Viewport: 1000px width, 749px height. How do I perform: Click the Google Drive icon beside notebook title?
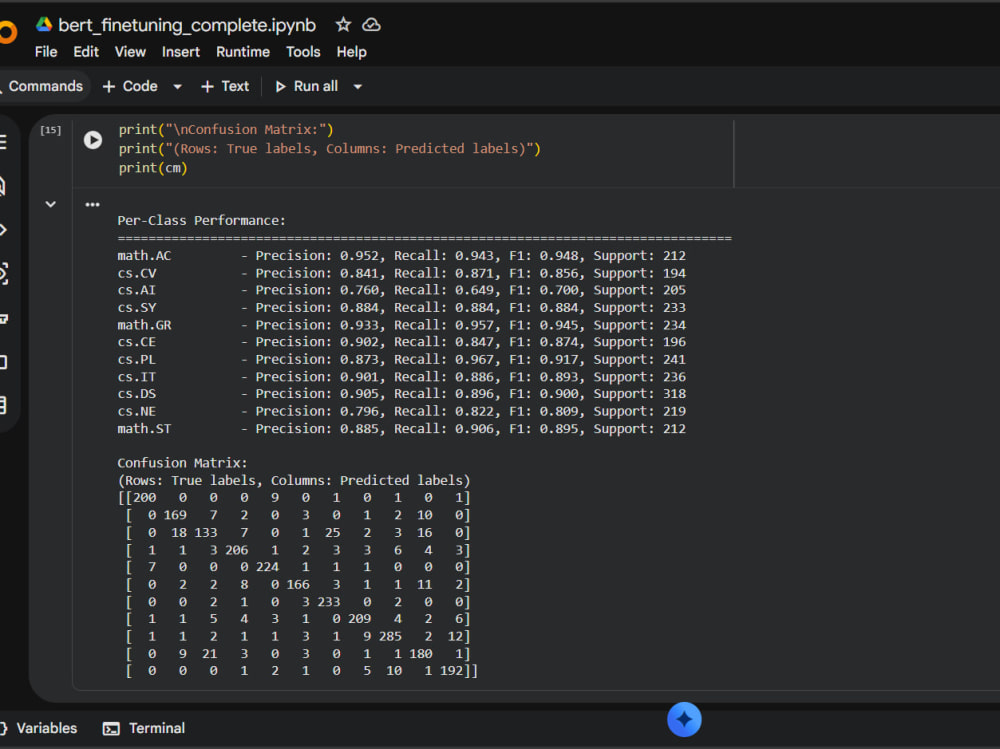[x=44, y=24]
